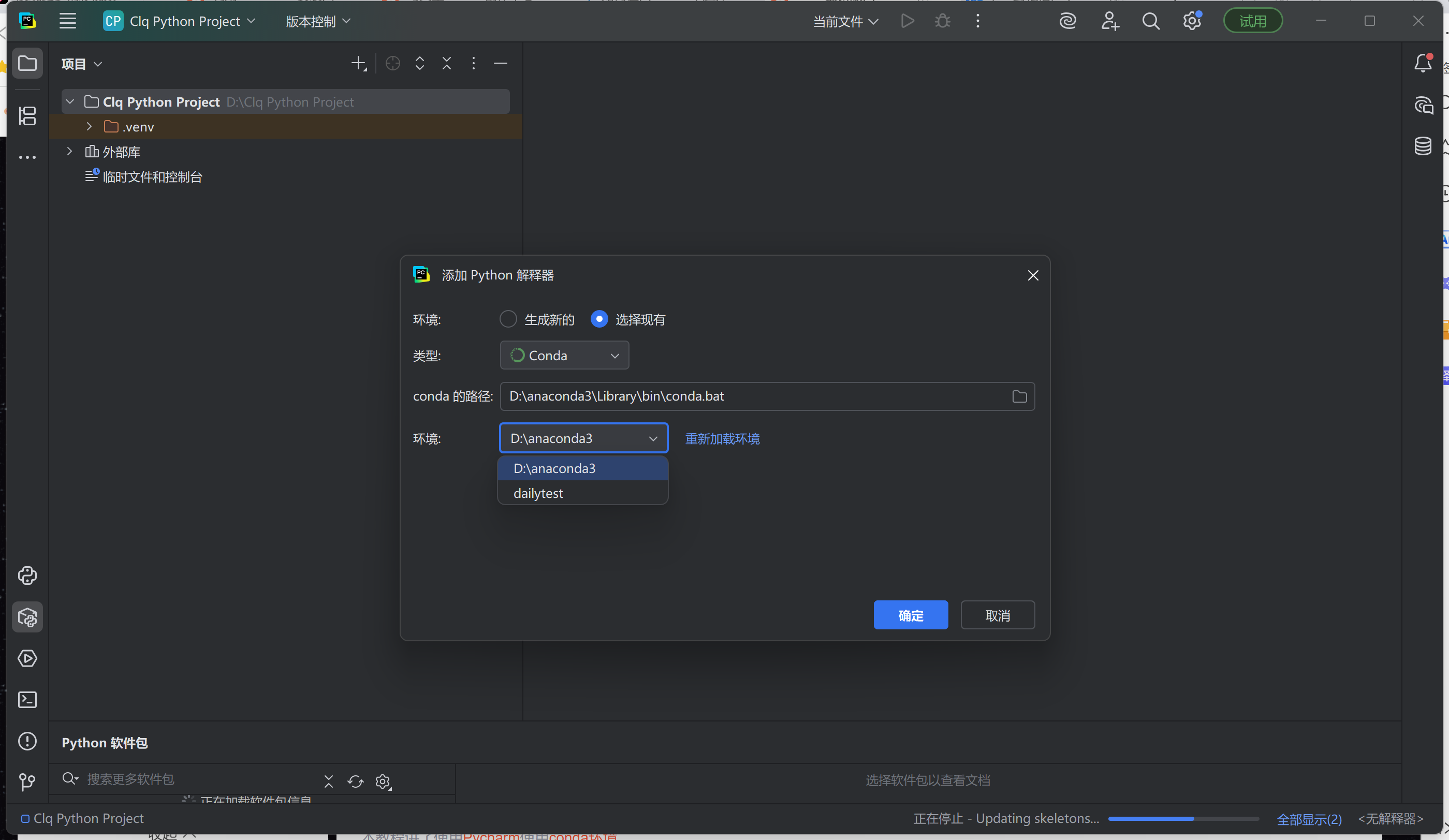
Task: Choose dailytest from environment list
Action: [x=582, y=493]
